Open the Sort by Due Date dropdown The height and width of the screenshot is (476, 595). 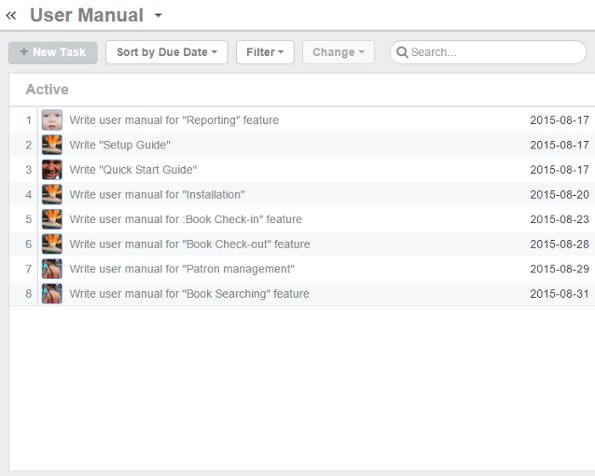(x=167, y=52)
